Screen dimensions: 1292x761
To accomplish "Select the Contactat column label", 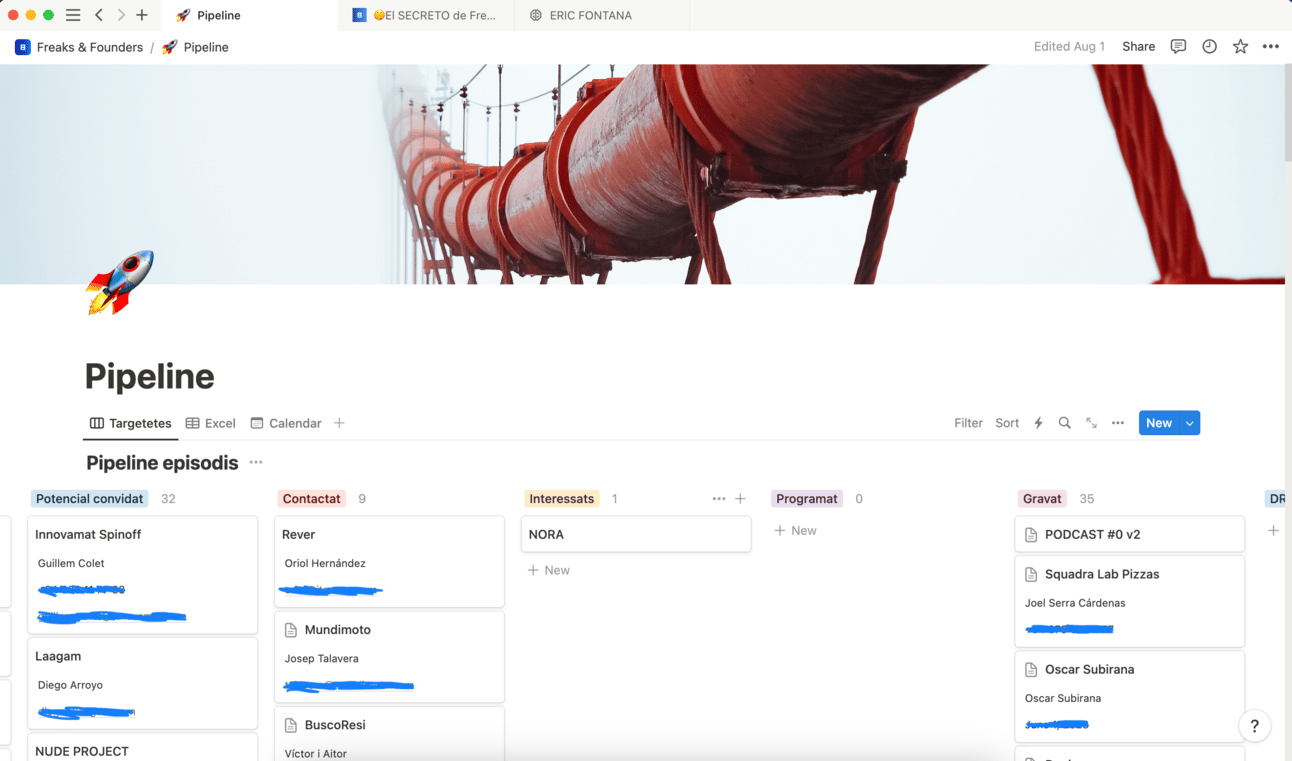I will [311, 498].
